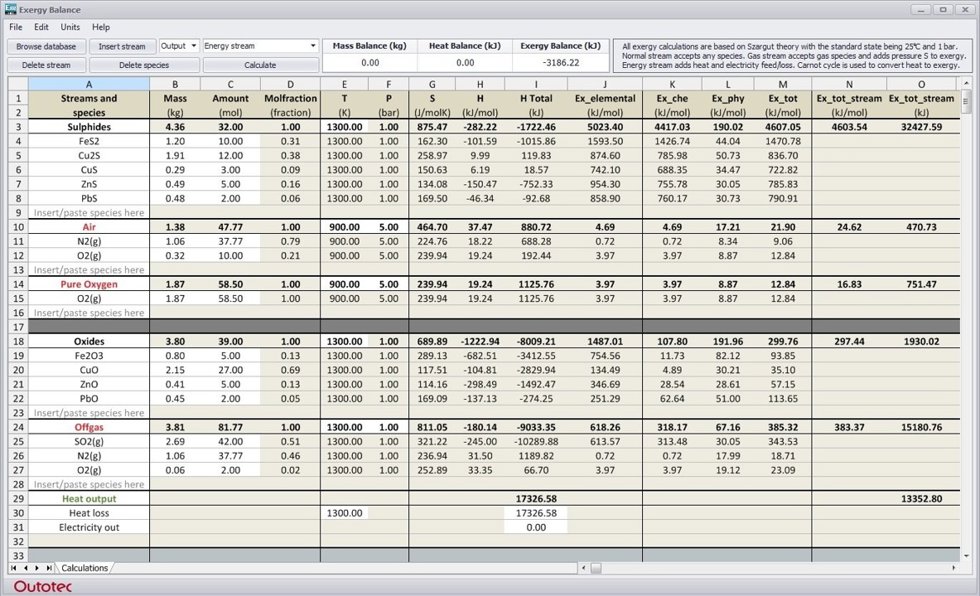Viewport: 980px width, 596px height.
Task: Click the ZnS species cell
Action: click(x=89, y=184)
